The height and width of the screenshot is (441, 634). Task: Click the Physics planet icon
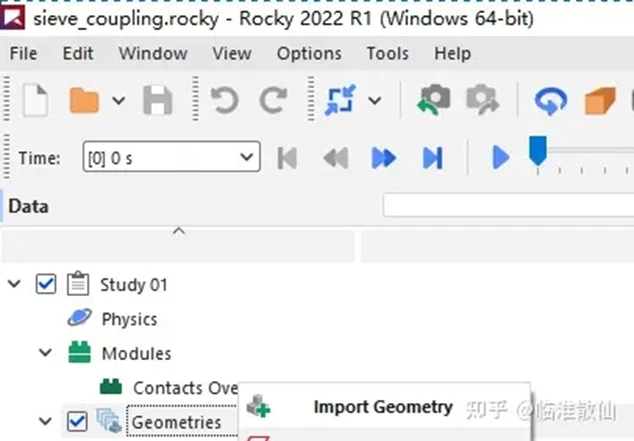pos(79,318)
